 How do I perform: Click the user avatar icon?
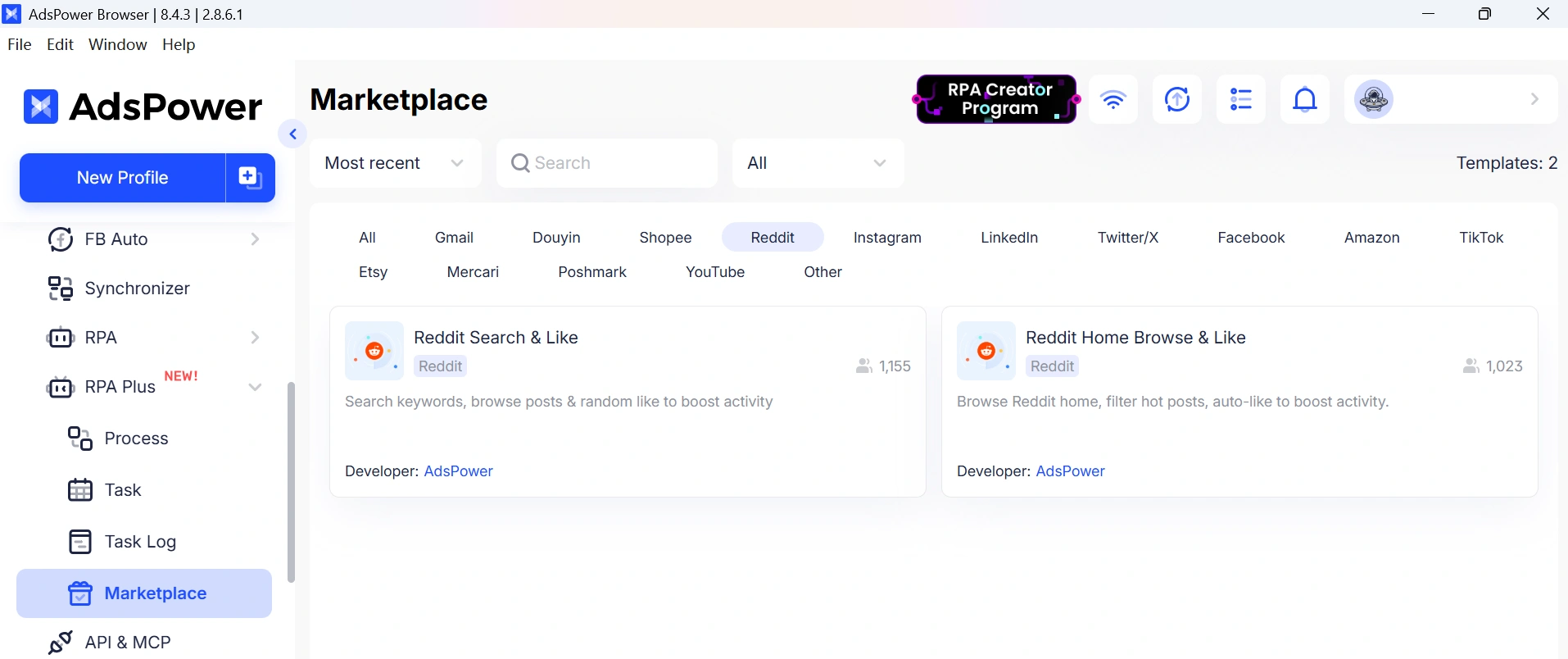[1374, 99]
